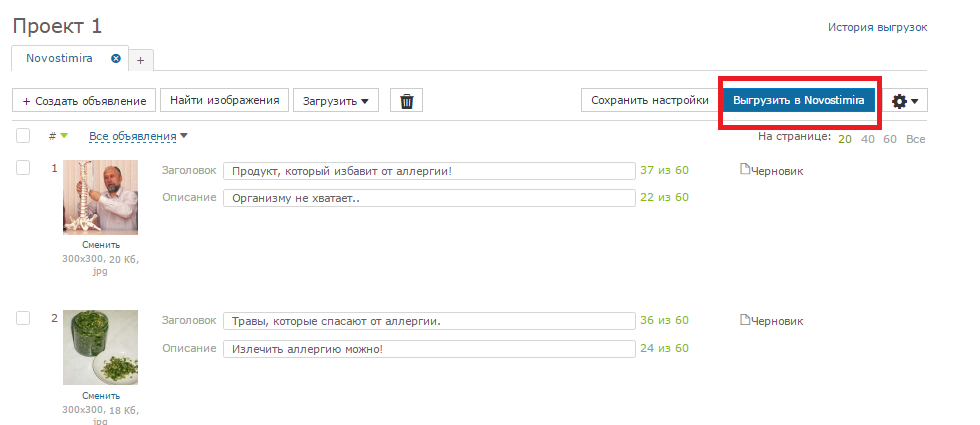This screenshot has height=425, width=980.
Task: Tick the select-all checkbox in header
Action: click(x=23, y=136)
